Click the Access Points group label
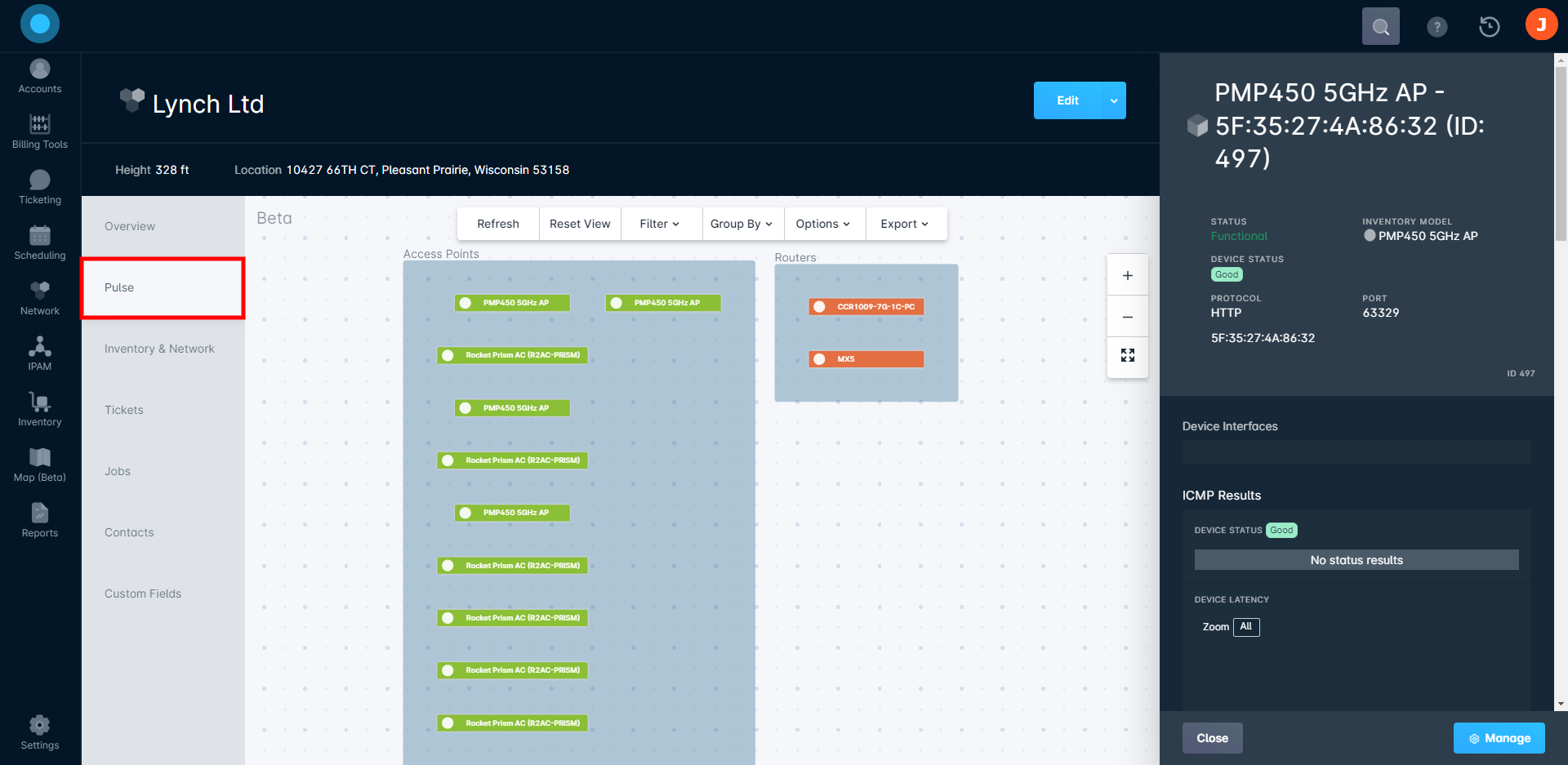This screenshot has height=765, width=1568. coord(441,254)
